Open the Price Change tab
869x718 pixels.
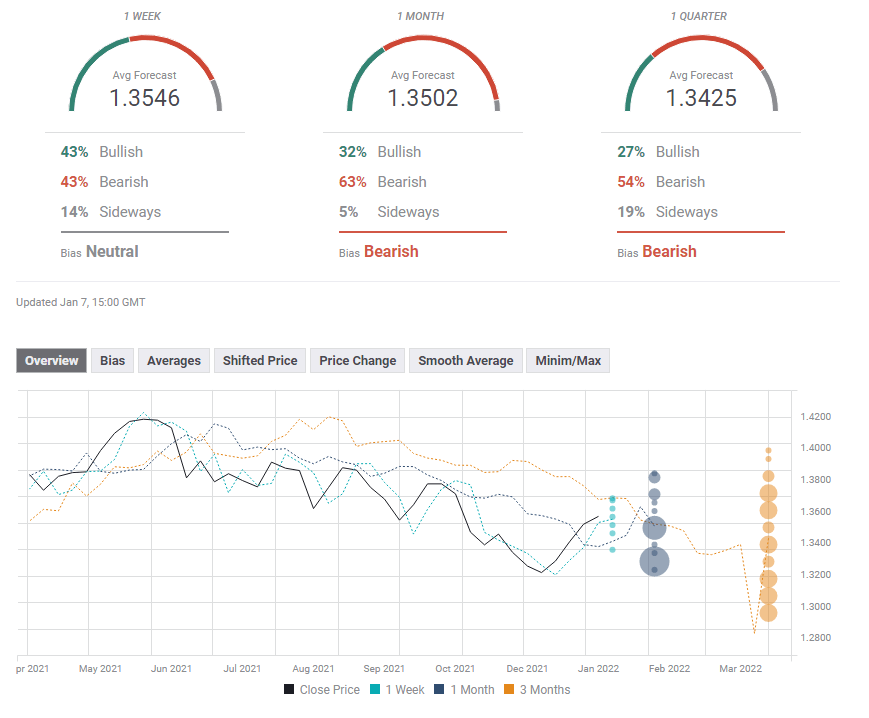tap(358, 361)
